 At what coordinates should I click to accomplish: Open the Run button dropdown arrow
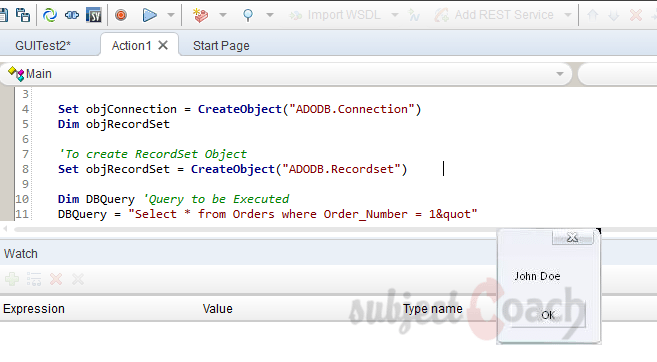pyautogui.click(x=171, y=16)
